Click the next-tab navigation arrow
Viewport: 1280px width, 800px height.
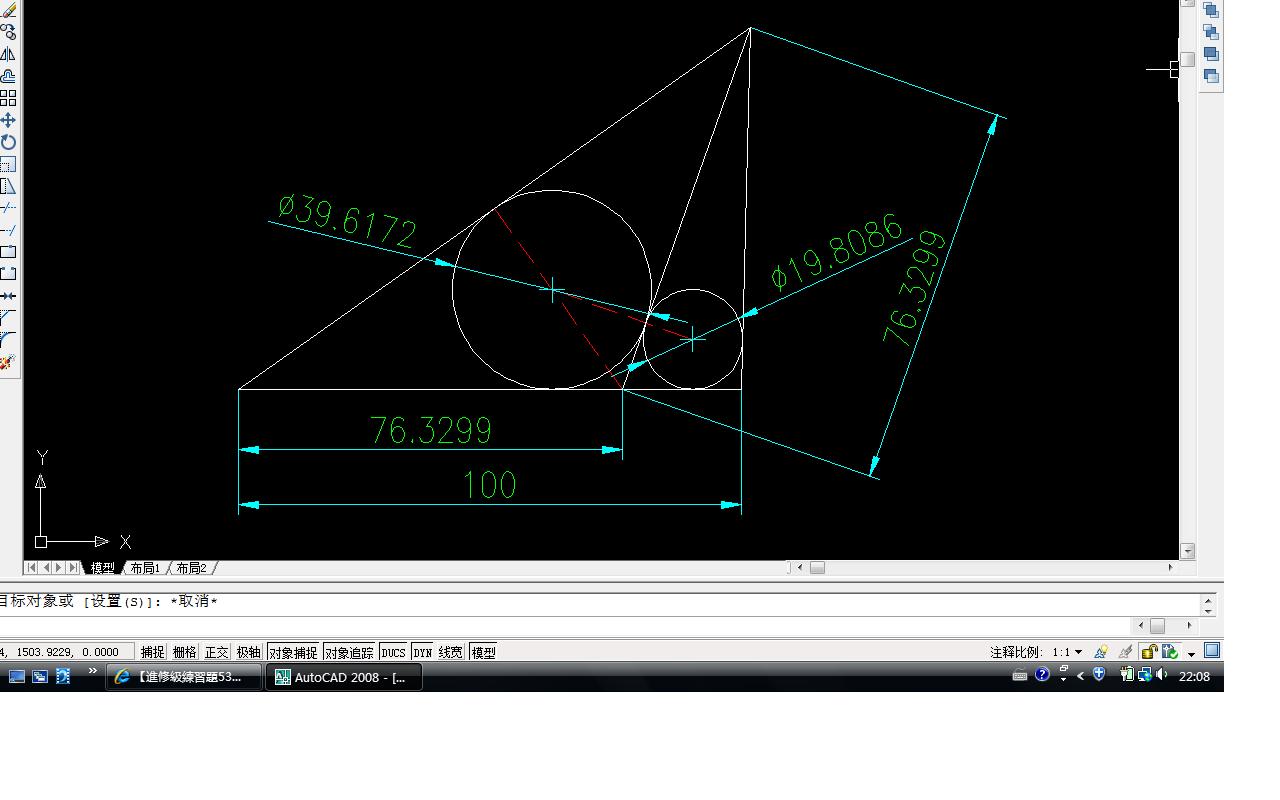[x=58, y=567]
